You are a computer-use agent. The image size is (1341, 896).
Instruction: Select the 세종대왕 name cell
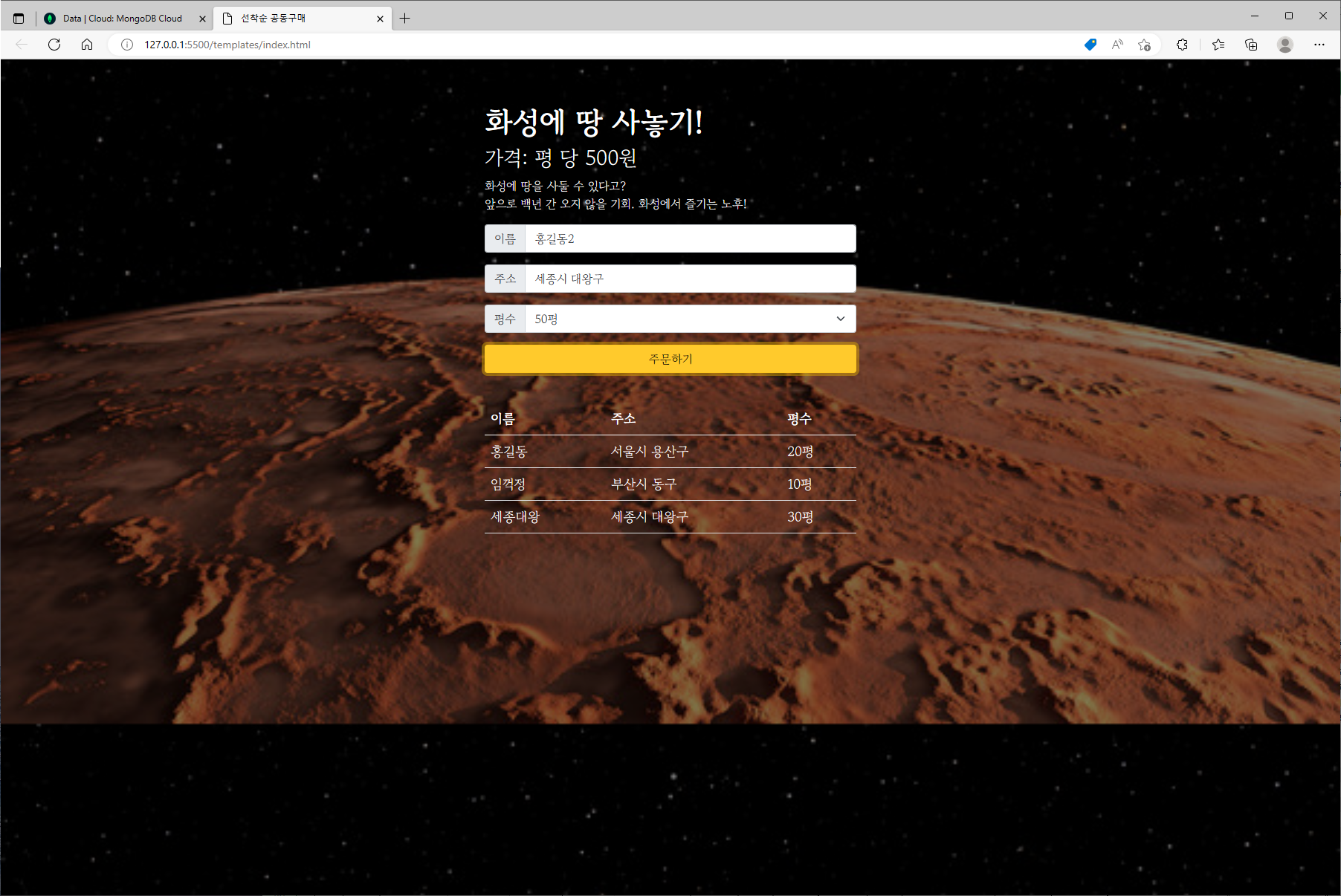tap(515, 516)
